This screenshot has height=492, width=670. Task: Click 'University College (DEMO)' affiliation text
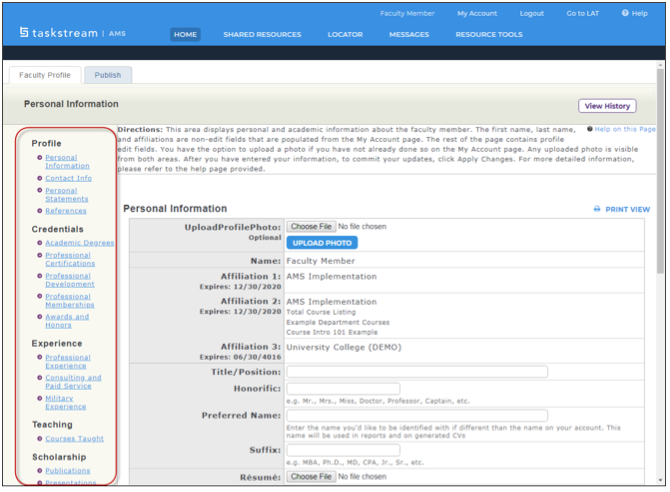(344, 347)
